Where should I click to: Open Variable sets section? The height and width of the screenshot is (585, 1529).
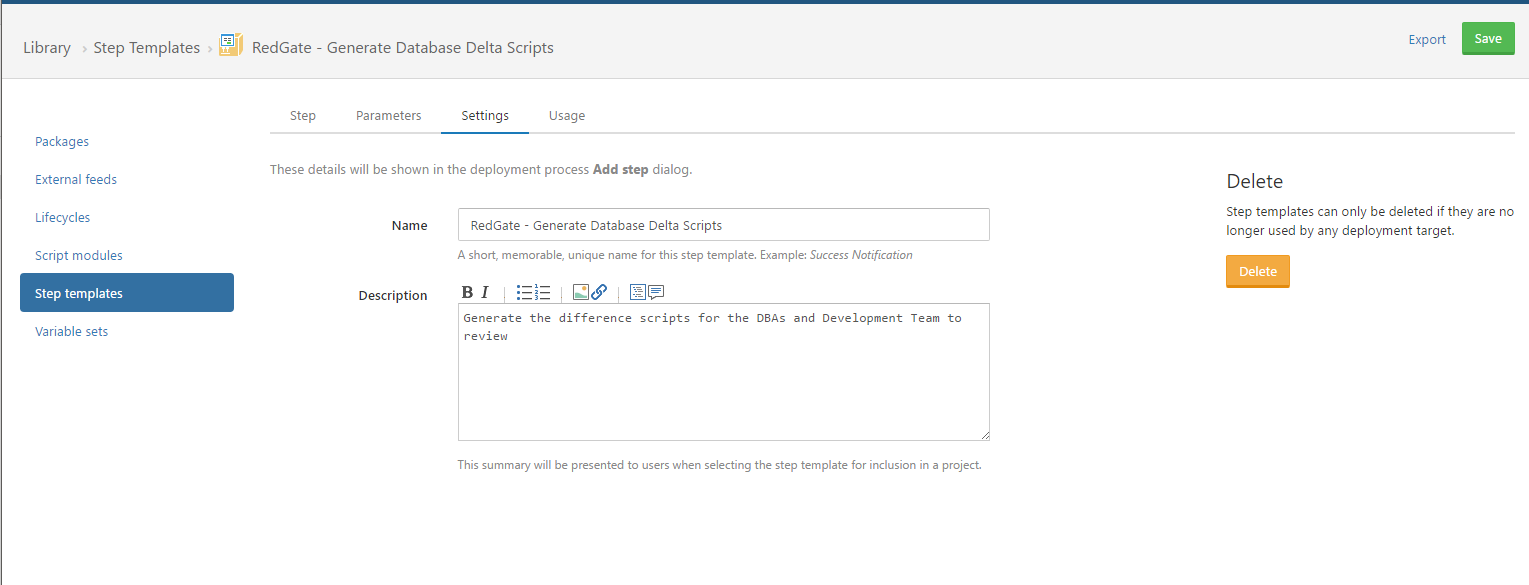[x=71, y=332]
